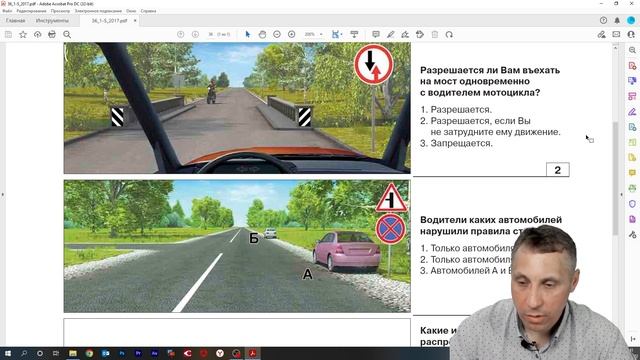Add the document to starred with star icon
The width and height of the screenshot is (640, 360).
23,35
